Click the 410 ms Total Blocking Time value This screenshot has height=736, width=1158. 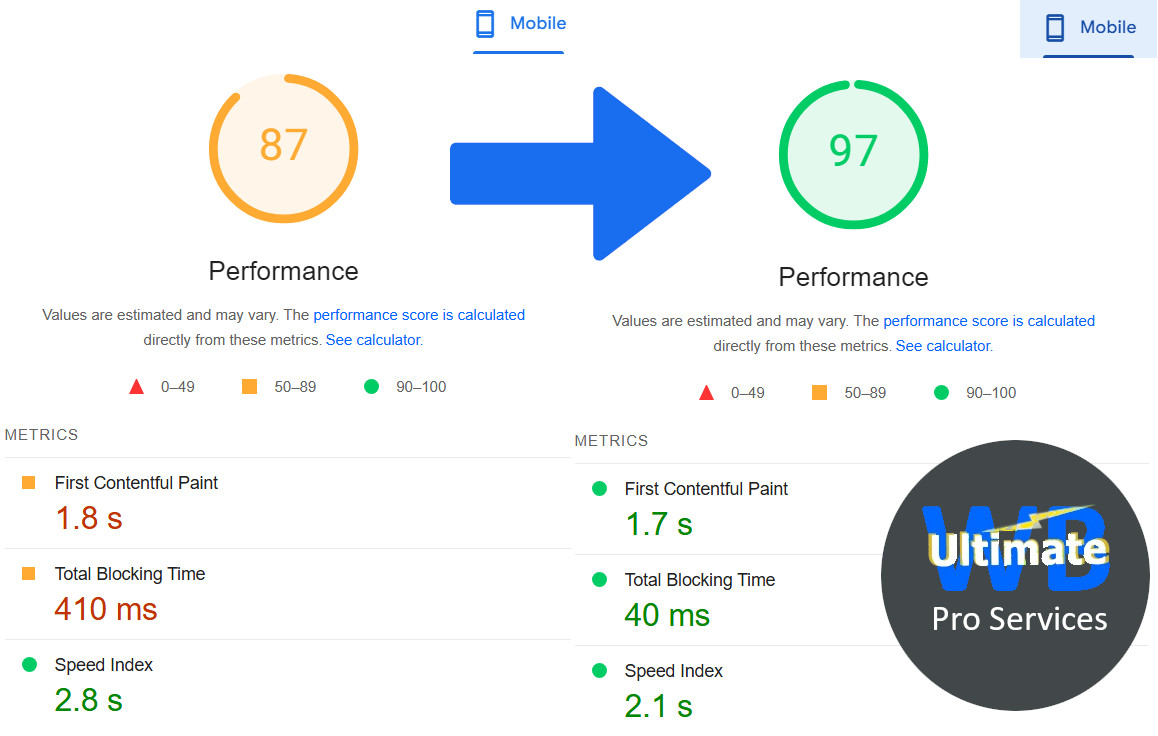(106, 609)
